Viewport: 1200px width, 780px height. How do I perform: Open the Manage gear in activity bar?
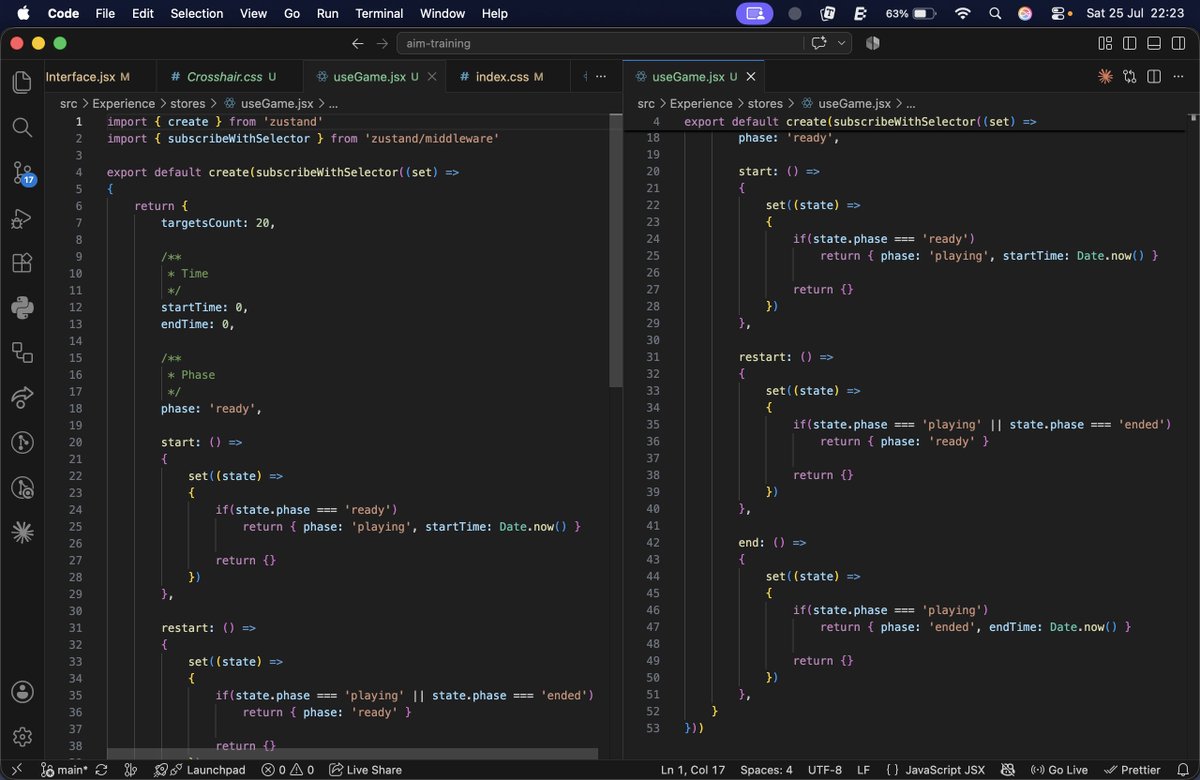(22, 737)
